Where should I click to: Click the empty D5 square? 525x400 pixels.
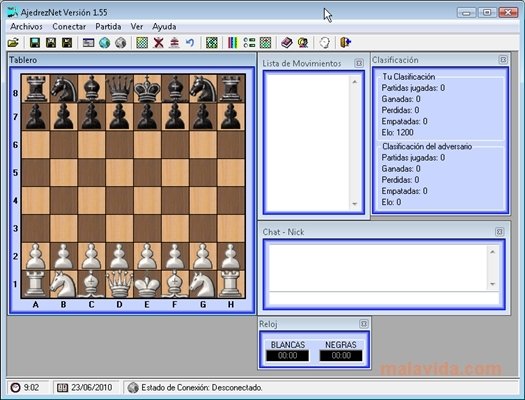click(119, 173)
